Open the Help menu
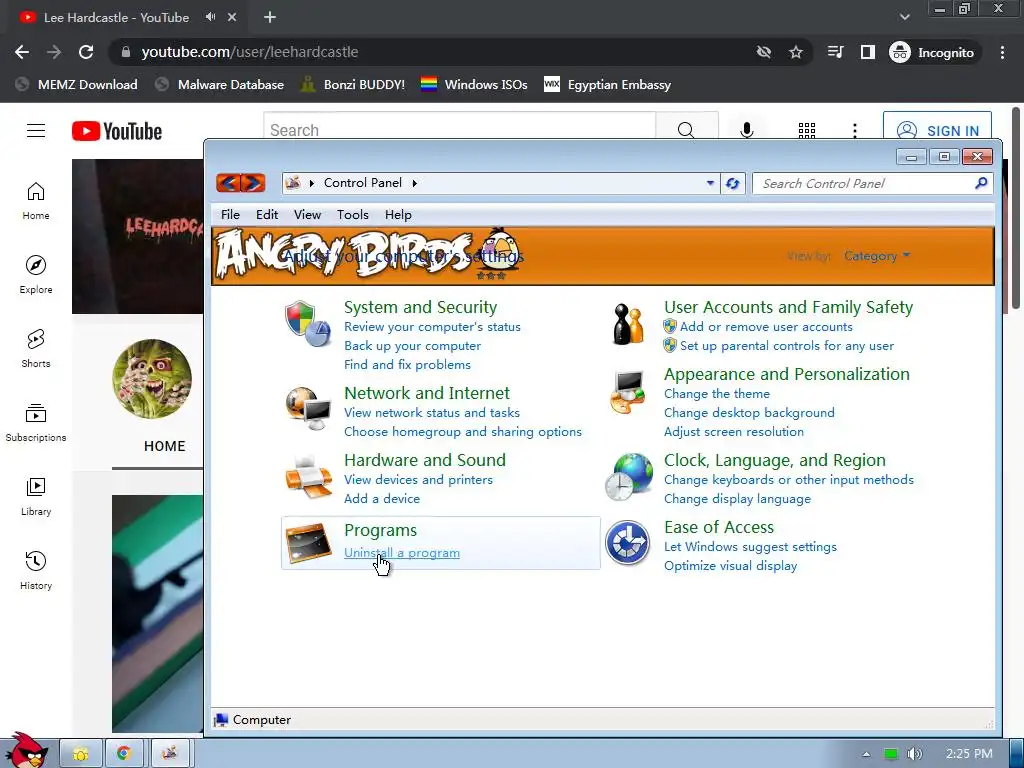 (x=398, y=215)
